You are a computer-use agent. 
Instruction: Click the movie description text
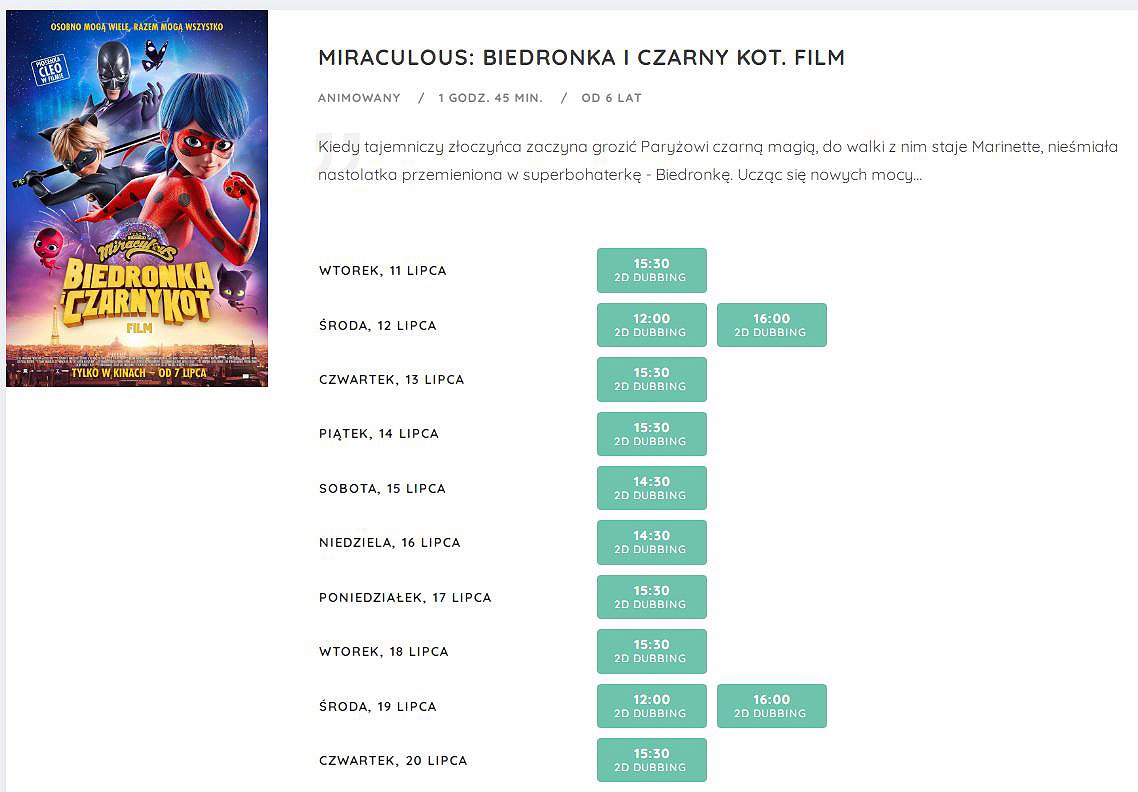click(x=717, y=161)
